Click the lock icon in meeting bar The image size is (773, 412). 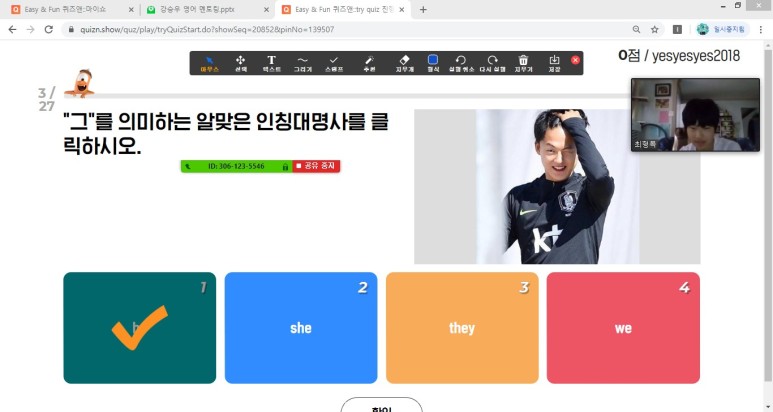point(285,167)
